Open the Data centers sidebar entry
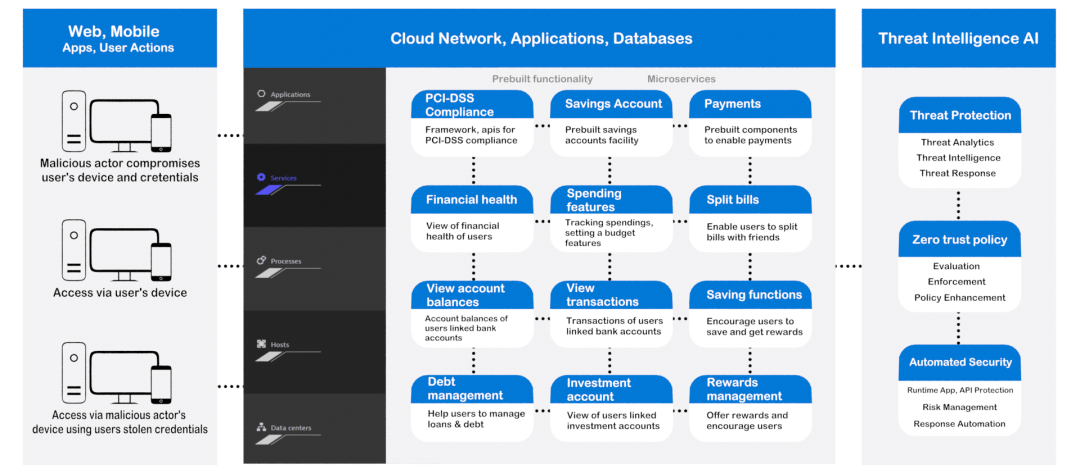Viewport: 1080px width, 474px height. (314, 429)
